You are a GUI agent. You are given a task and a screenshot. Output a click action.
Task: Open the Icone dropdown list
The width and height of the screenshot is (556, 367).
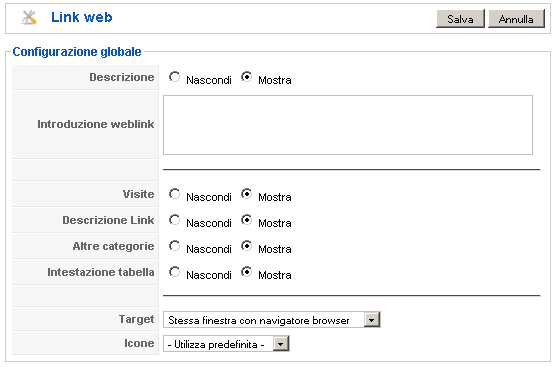click(x=226, y=344)
